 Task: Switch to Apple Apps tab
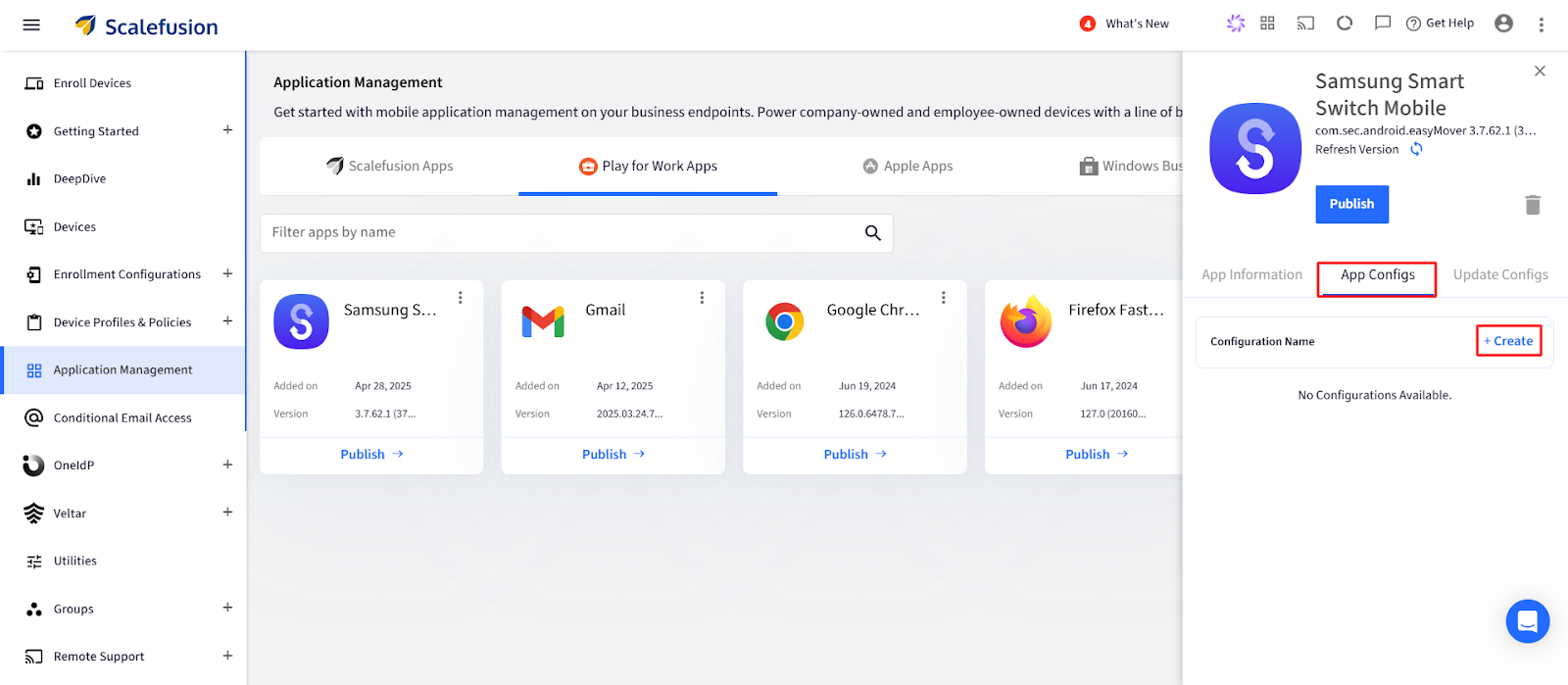pos(907,167)
